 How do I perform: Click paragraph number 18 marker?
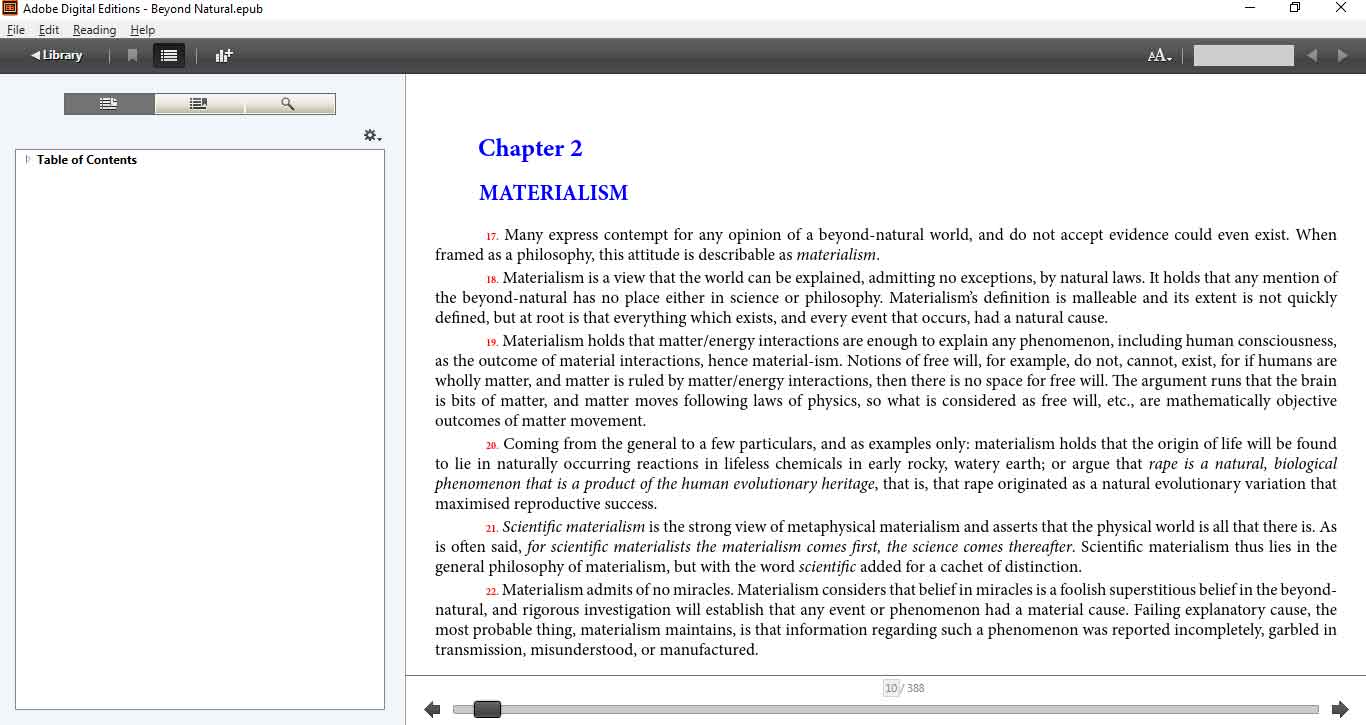tap(492, 279)
